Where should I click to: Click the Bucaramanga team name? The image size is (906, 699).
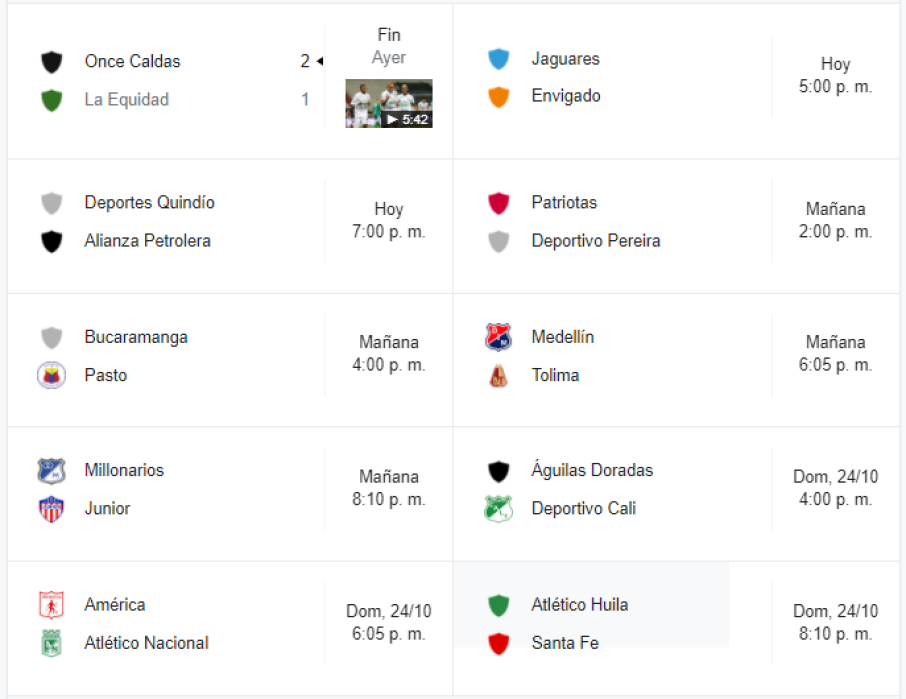[136, 337]
